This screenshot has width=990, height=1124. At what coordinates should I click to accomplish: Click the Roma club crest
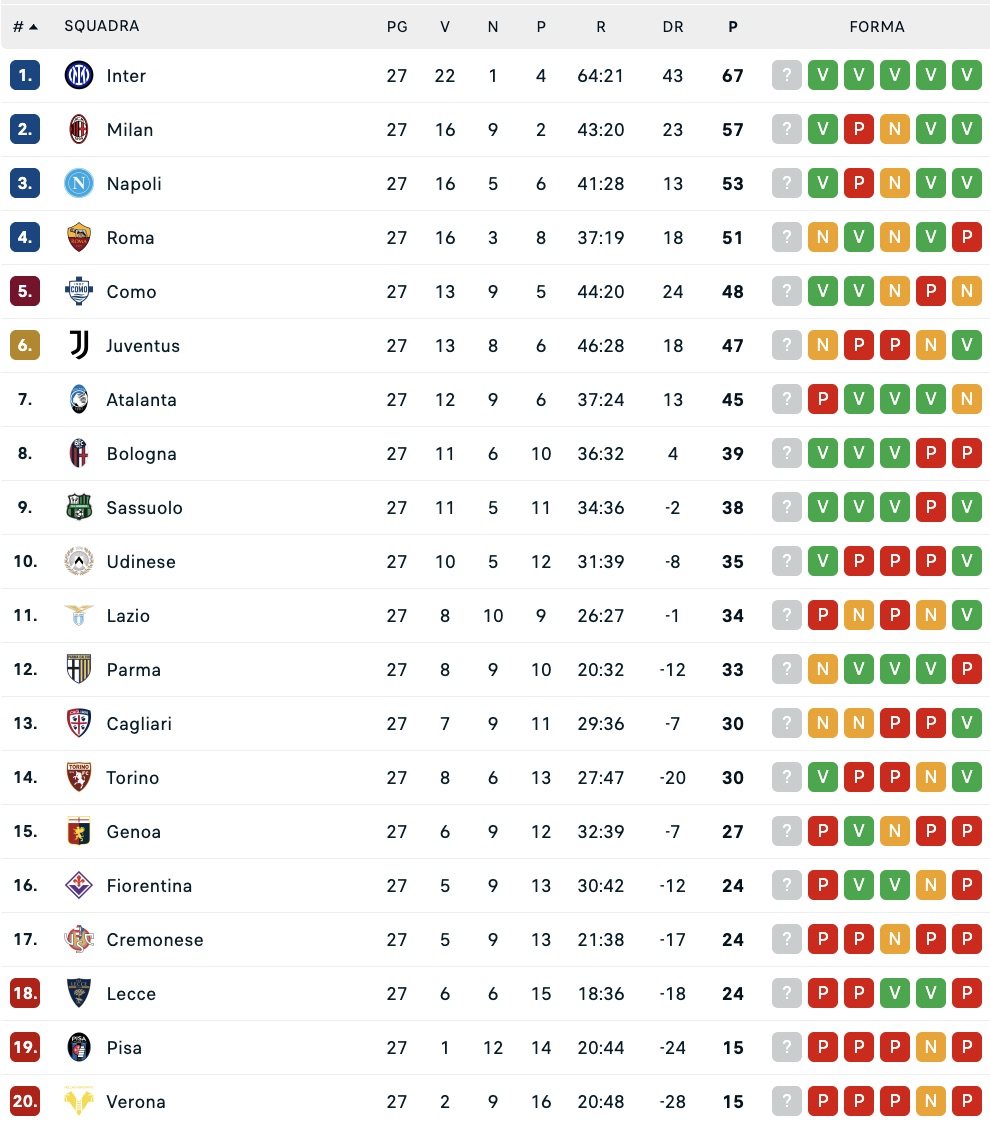78,238
